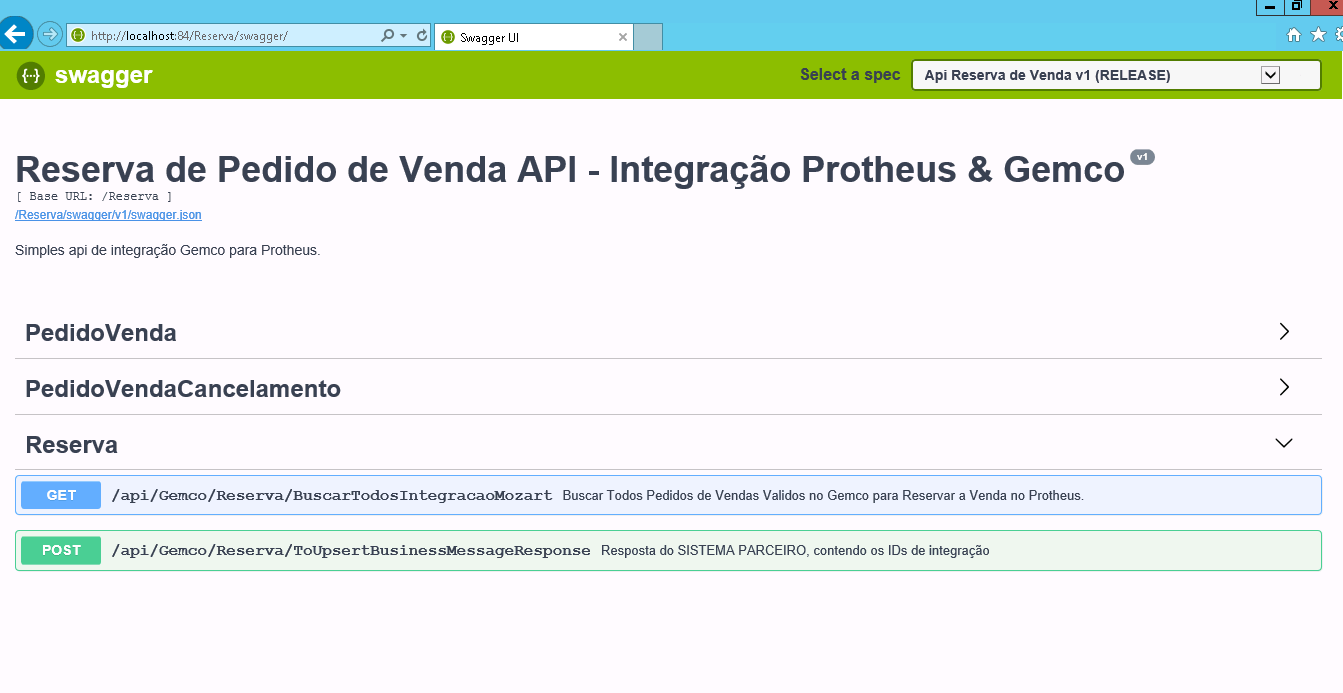The image size is (1343, 693).
Task: Open the /Reserva/swagger/v1/swagger.json link
Action: [x=108, y=215]
